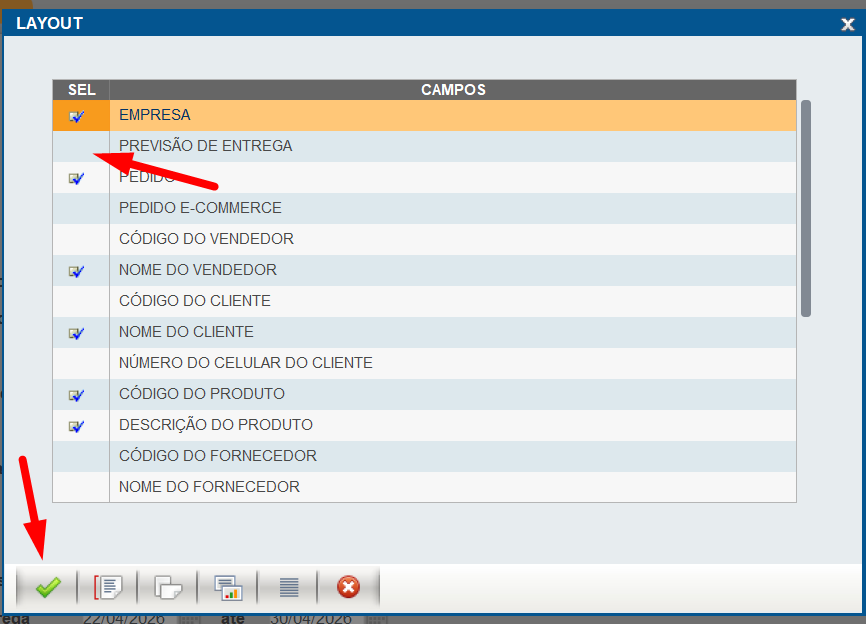Image resolution: width=866 pixels, height=624 pixels.
Task: Click the SEL column header
Action: 81,90
